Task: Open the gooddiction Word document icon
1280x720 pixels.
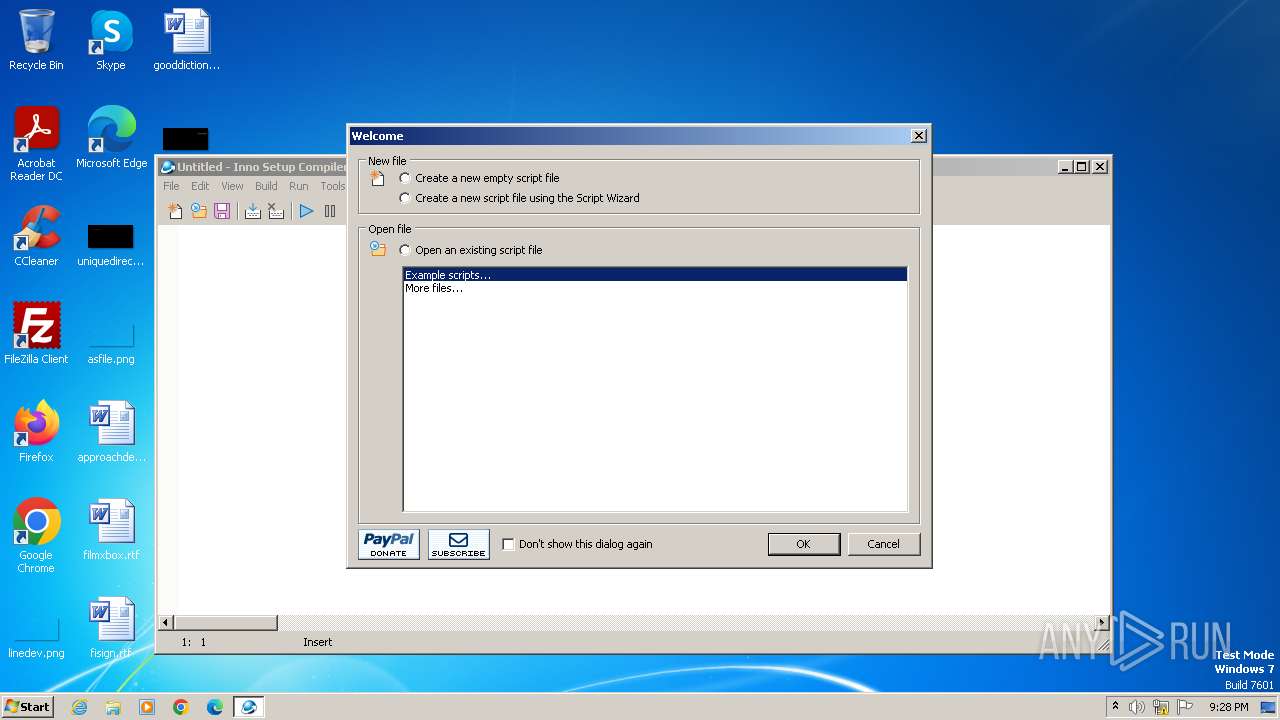Action: [x=187, y=40]
